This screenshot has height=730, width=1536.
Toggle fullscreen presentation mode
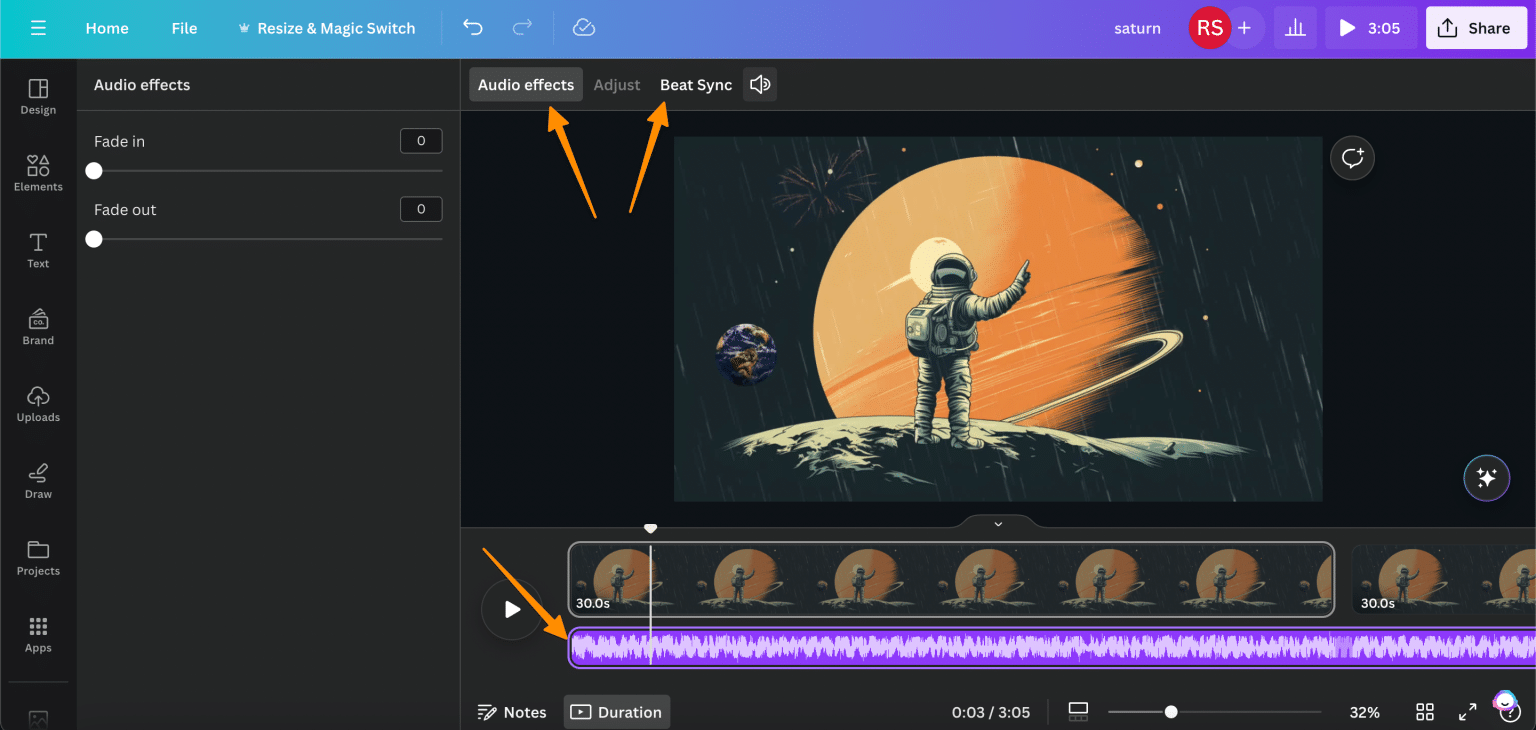(x=1467, y=711)
